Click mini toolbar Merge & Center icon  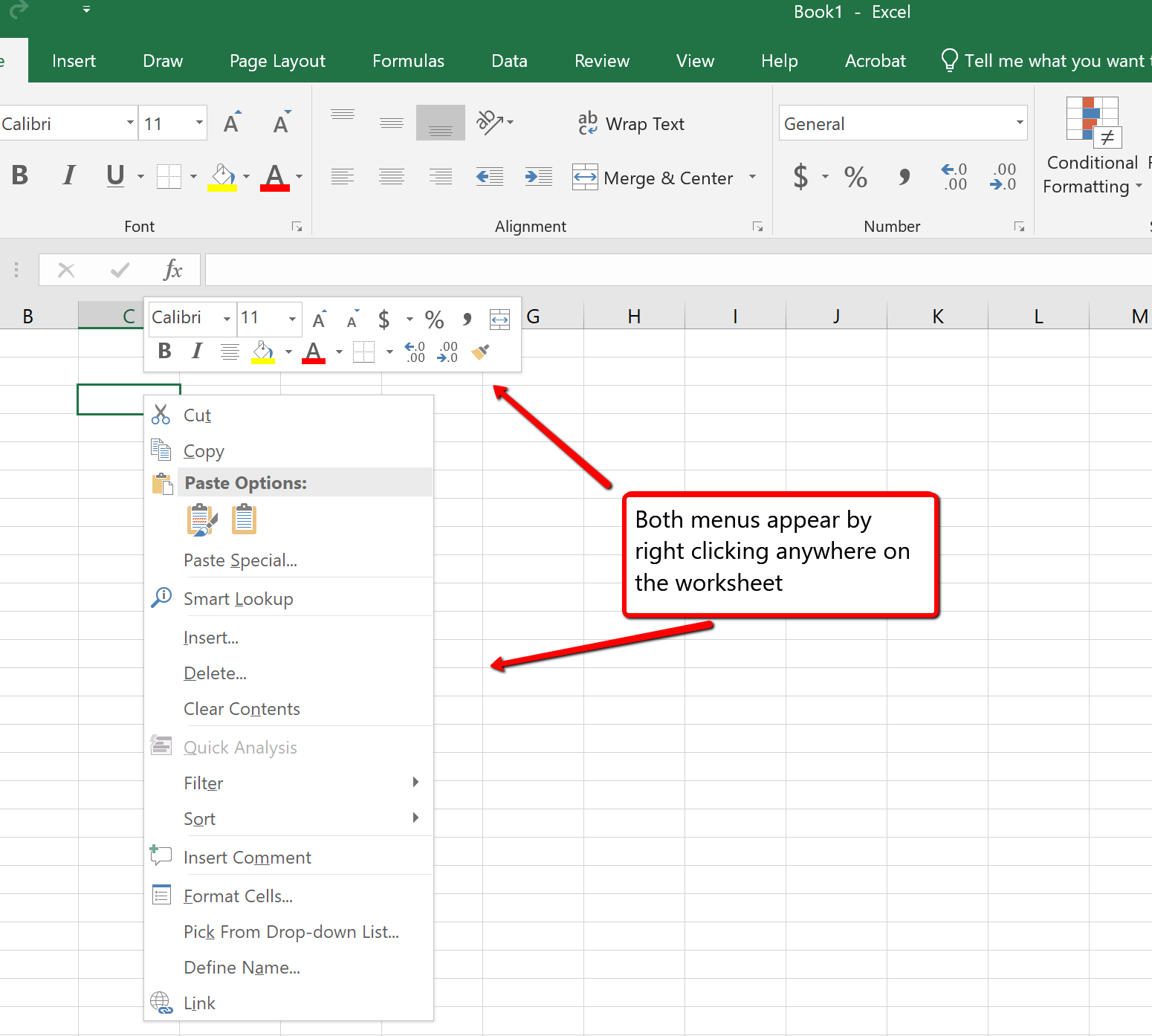(499, 320)
